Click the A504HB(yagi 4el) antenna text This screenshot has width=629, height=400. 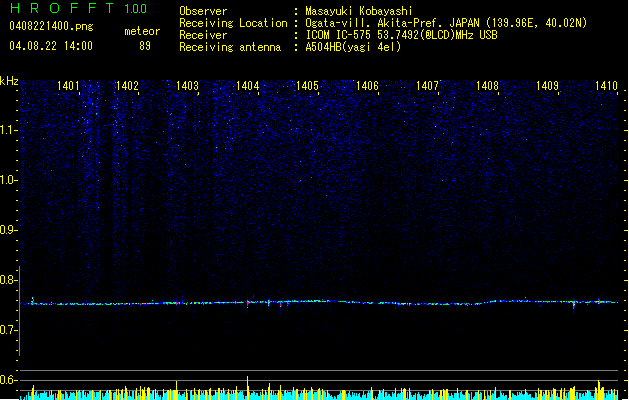tap(353, 47)
